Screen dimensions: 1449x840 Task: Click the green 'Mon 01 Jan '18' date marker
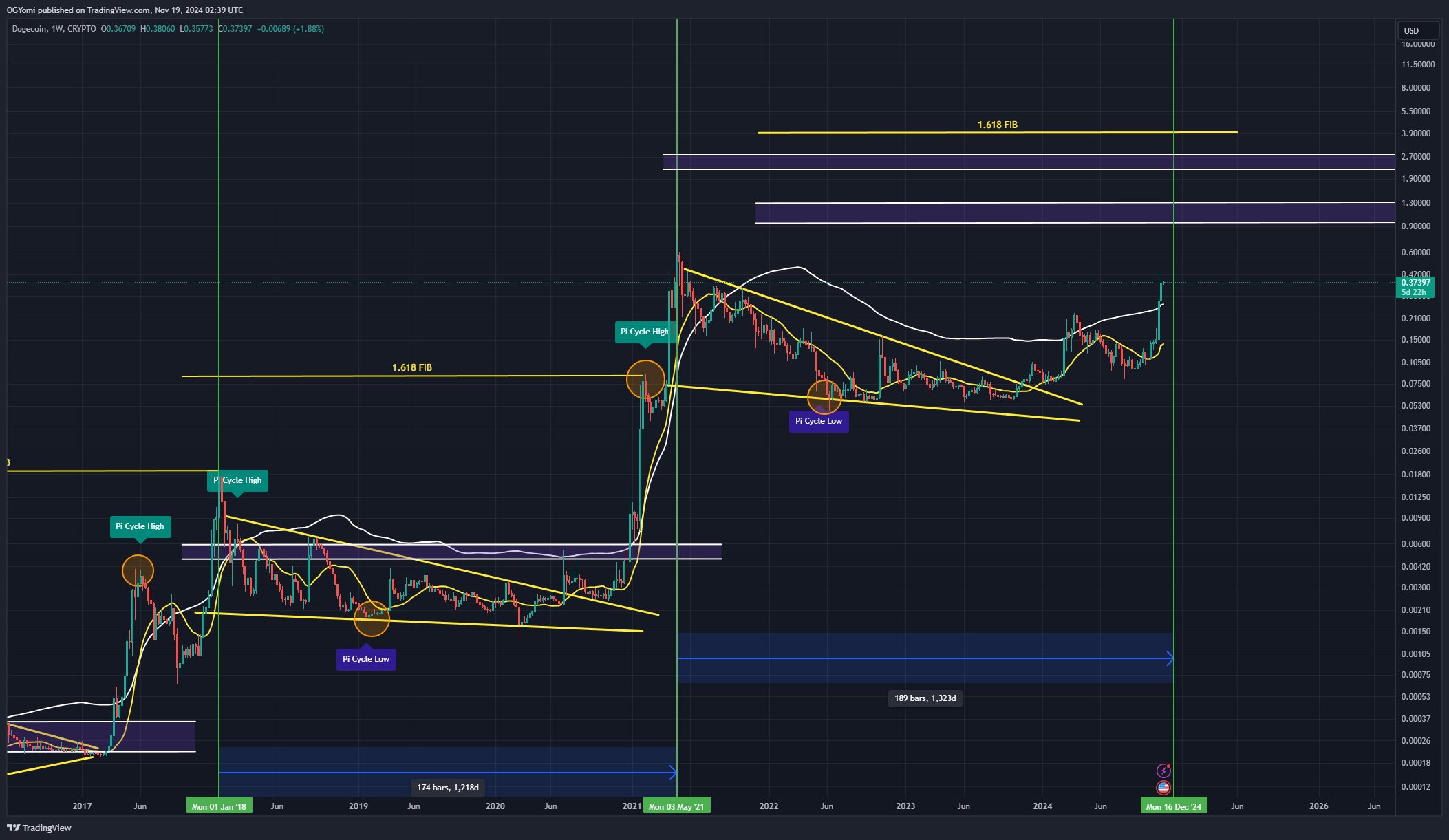(219, 806)
